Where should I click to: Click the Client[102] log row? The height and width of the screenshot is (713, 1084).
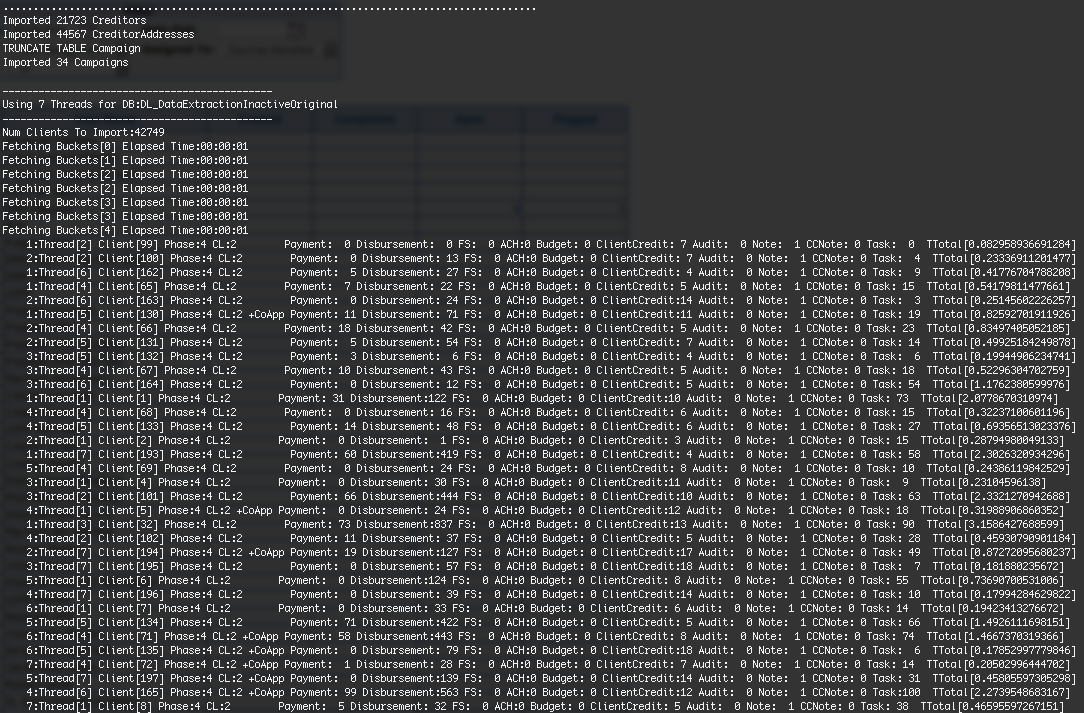552,538
